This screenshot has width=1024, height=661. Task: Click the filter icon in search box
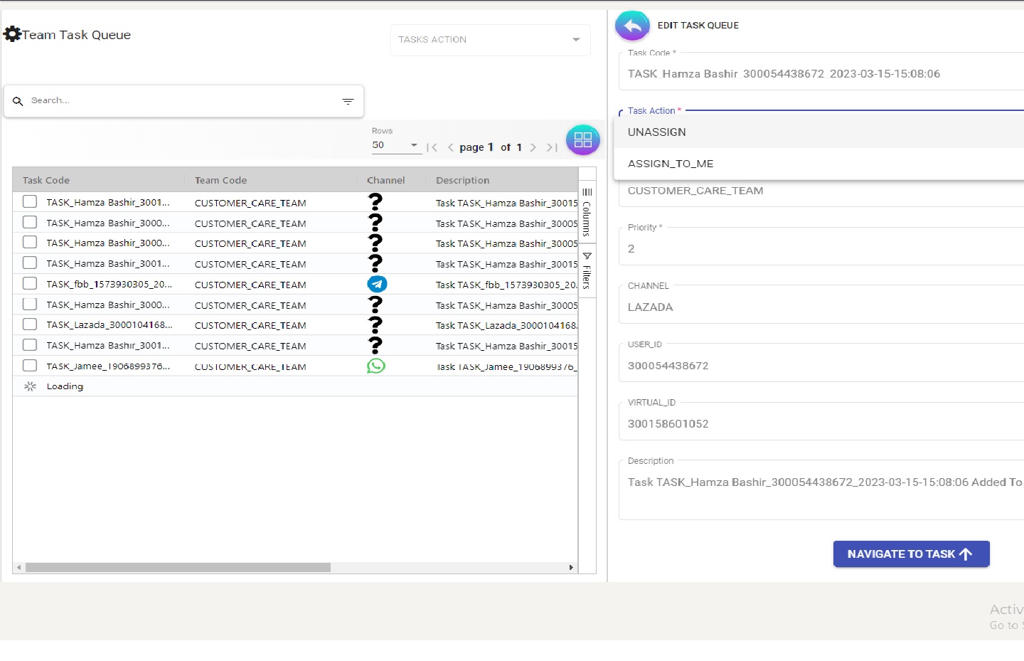pyautogui.click(x=348, y=101)
